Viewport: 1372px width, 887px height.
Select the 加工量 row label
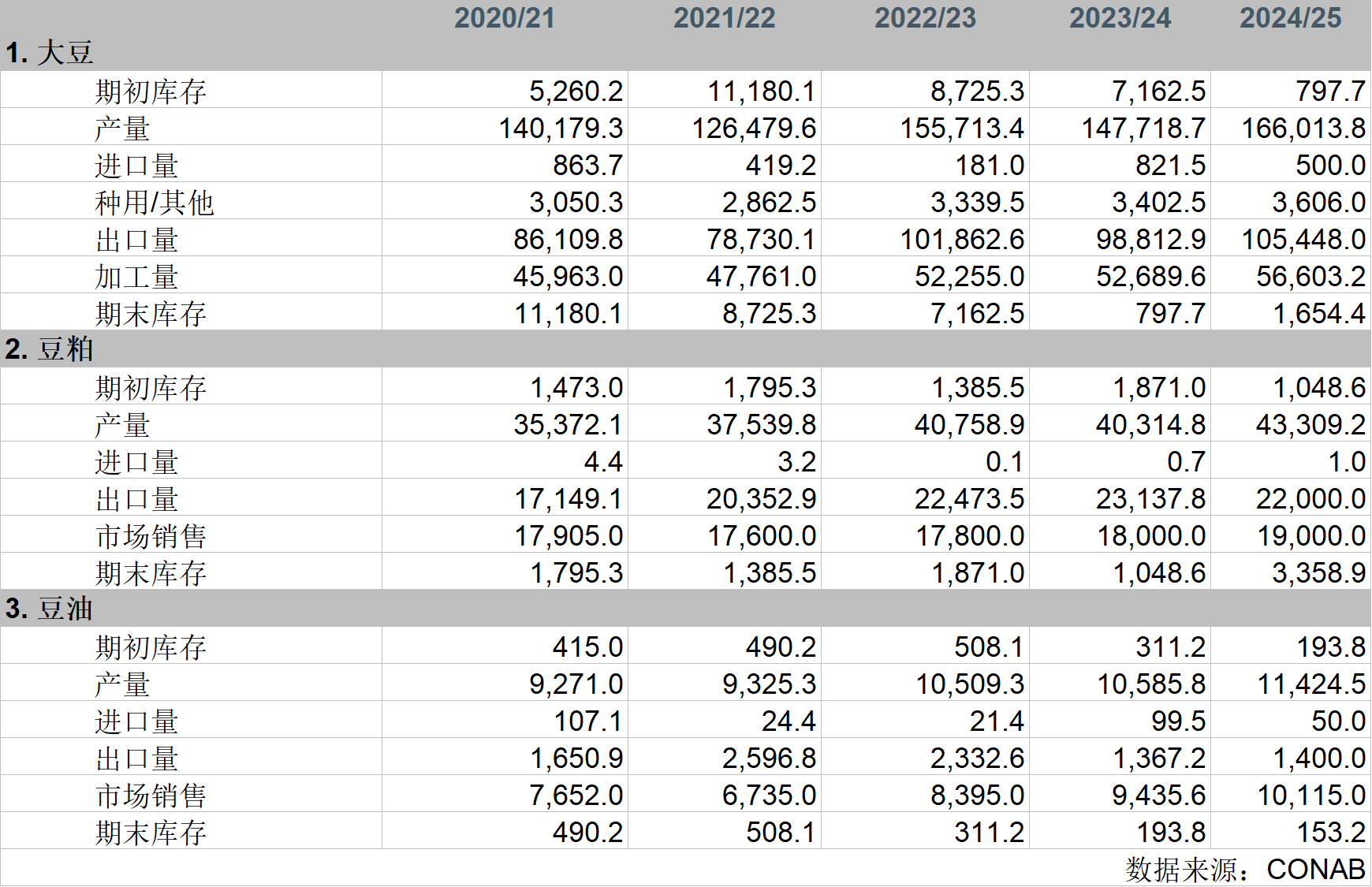point(137,277)
